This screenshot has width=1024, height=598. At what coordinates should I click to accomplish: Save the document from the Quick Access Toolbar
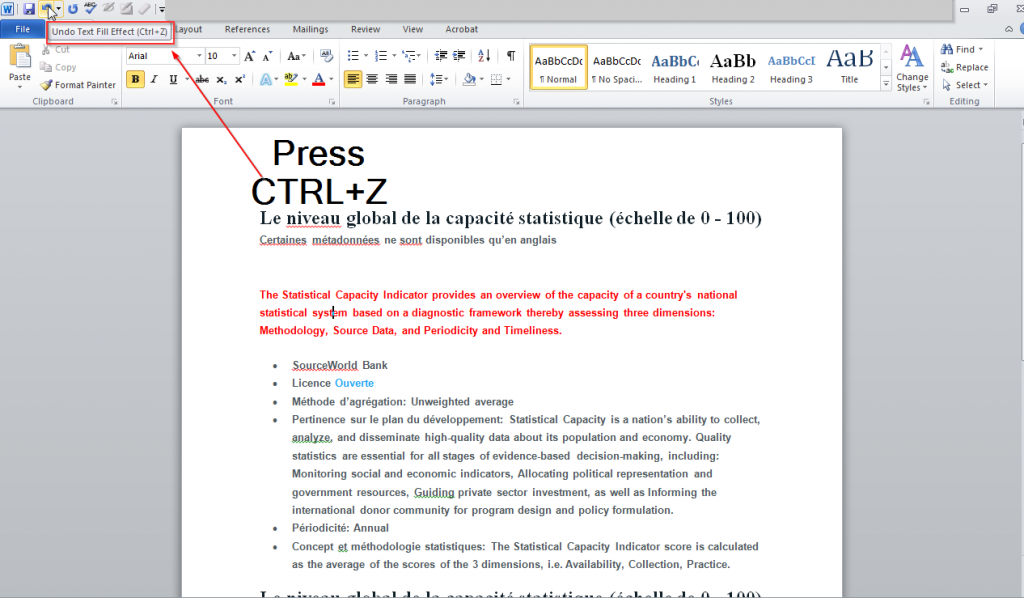29,9
